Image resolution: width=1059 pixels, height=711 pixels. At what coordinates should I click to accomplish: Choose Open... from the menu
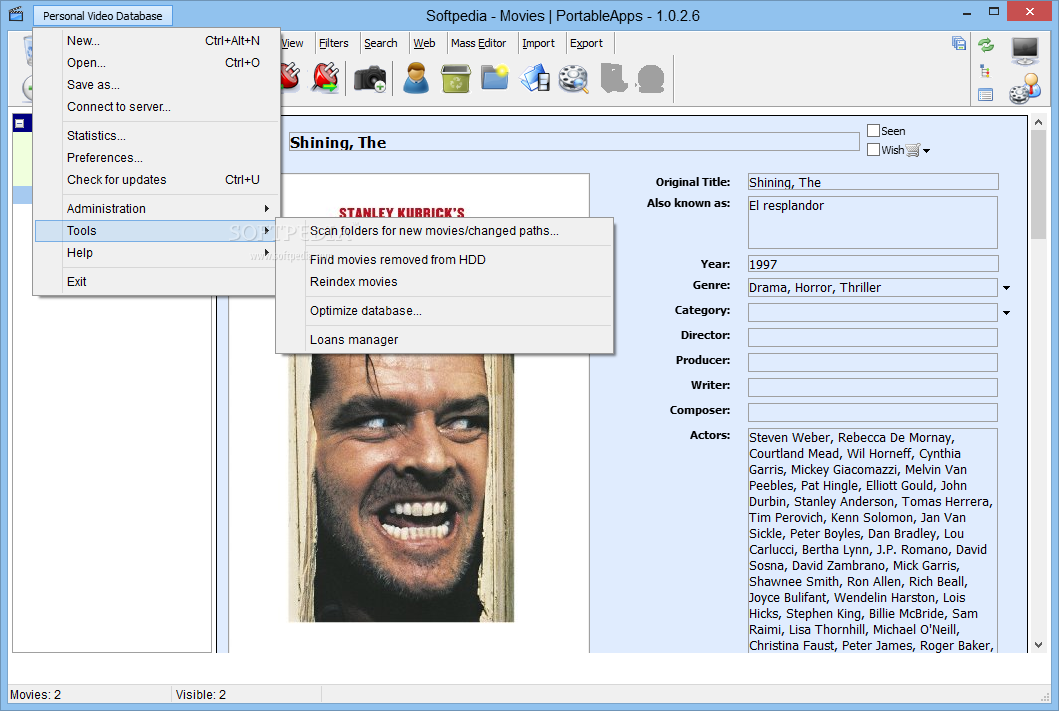coord(157,63)
